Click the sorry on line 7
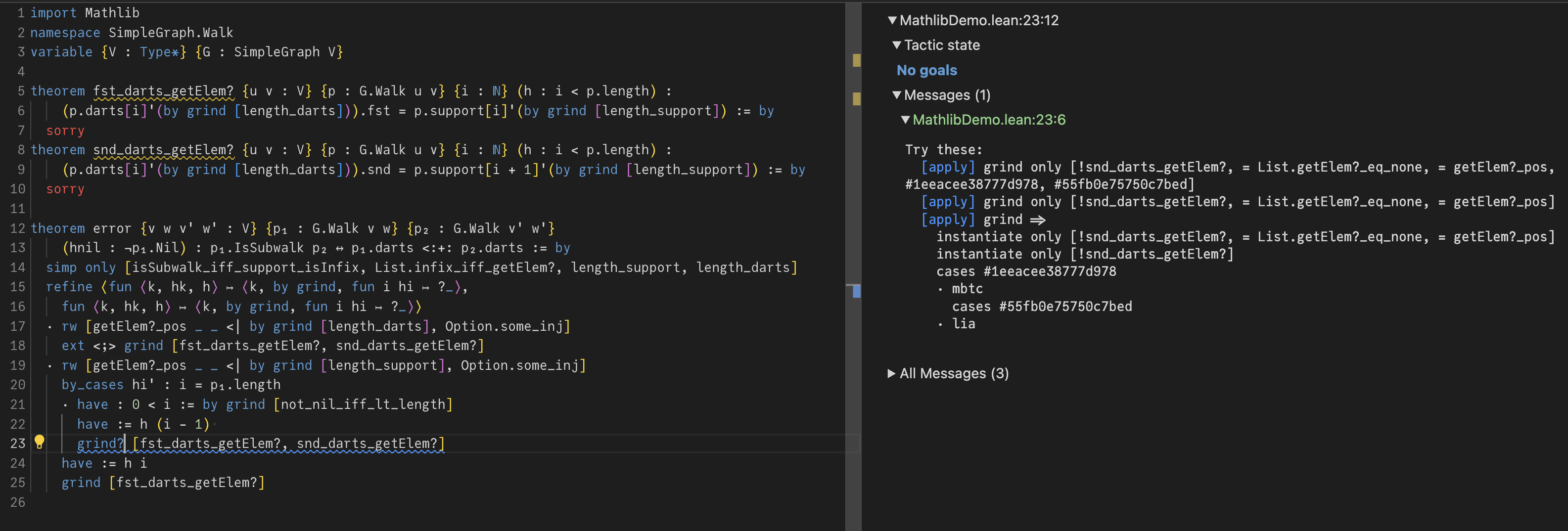The width and height of the screenshot is (1568, 531). [65, 131]
